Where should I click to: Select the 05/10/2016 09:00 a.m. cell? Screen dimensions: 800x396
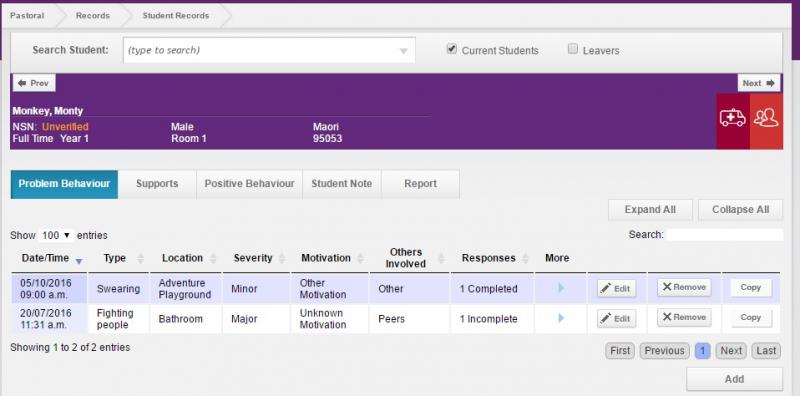tap(49, 288)
